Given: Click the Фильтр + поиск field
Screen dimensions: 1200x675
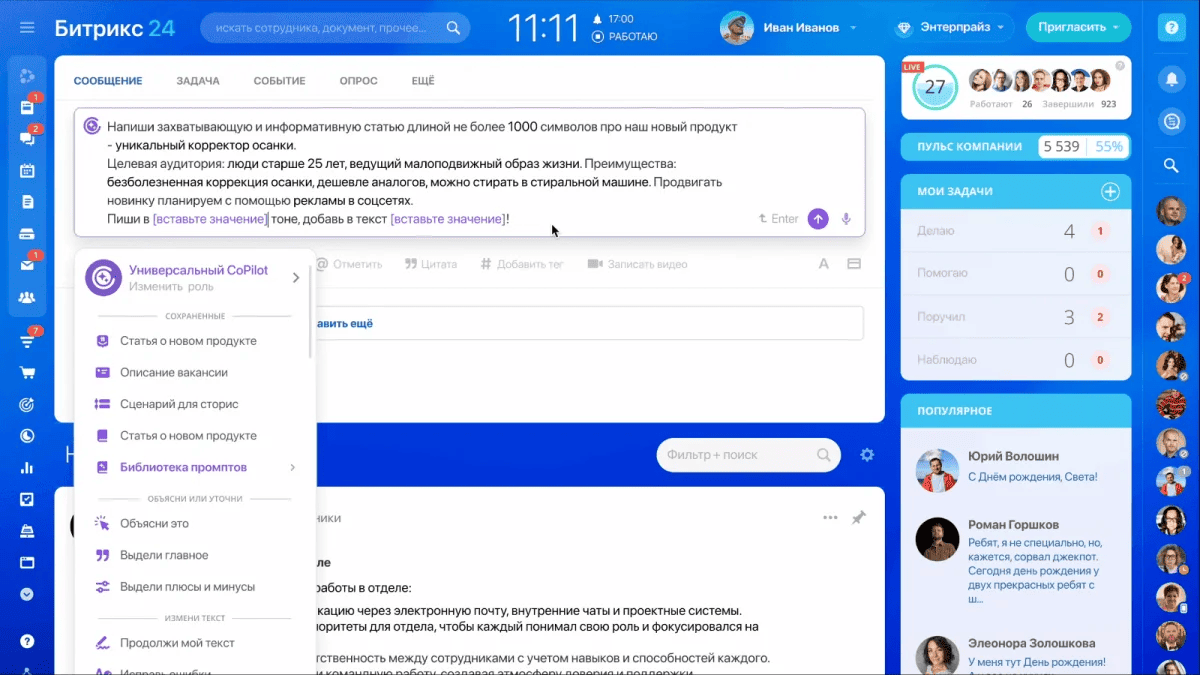Looking at the screenshot, I should [x=740, y=455].
